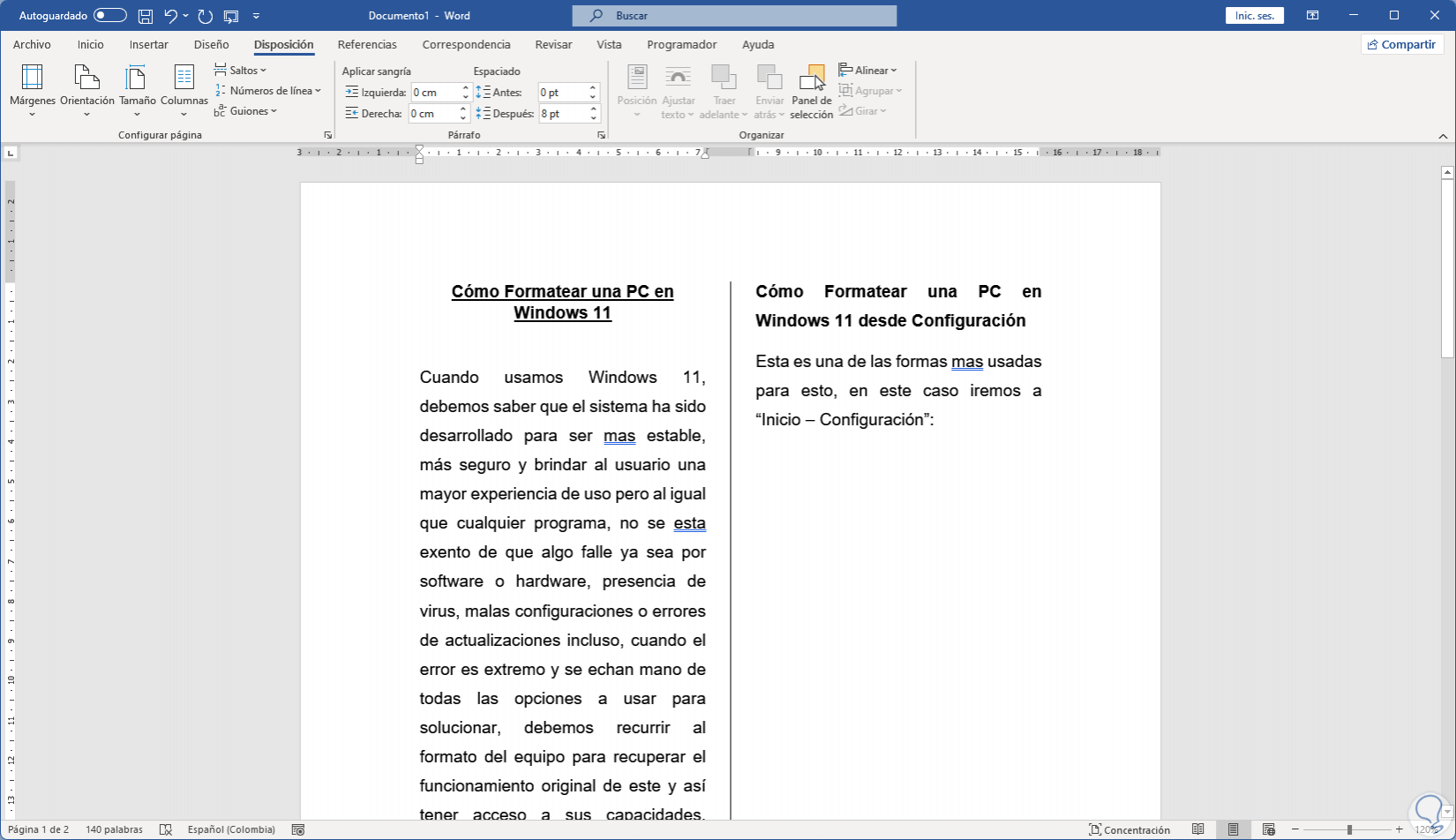The height and width of the screenshot is (840, 1456).
Task: Open the Ajustar texto wrap menu
Action: [678, 91]
